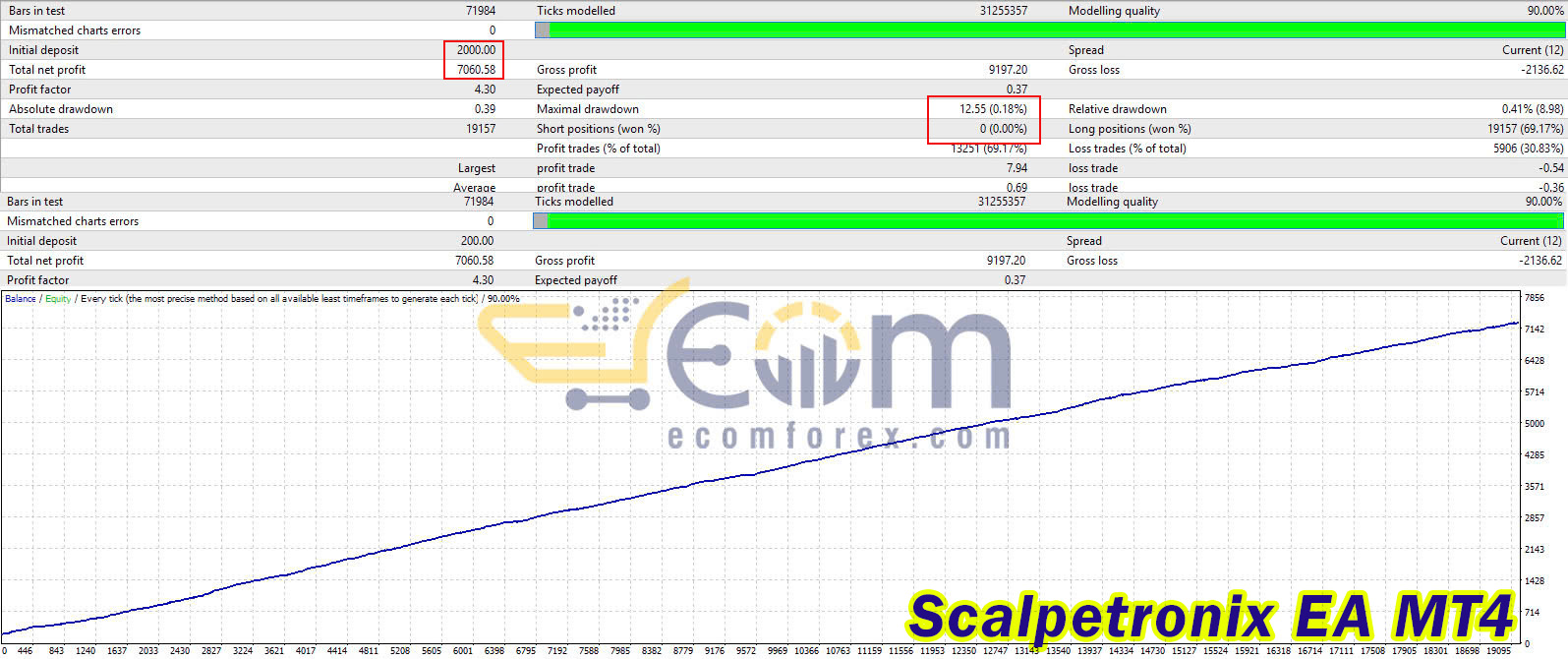
Task: Click the "Total trades" row label
Action: (x=39, y=129)
